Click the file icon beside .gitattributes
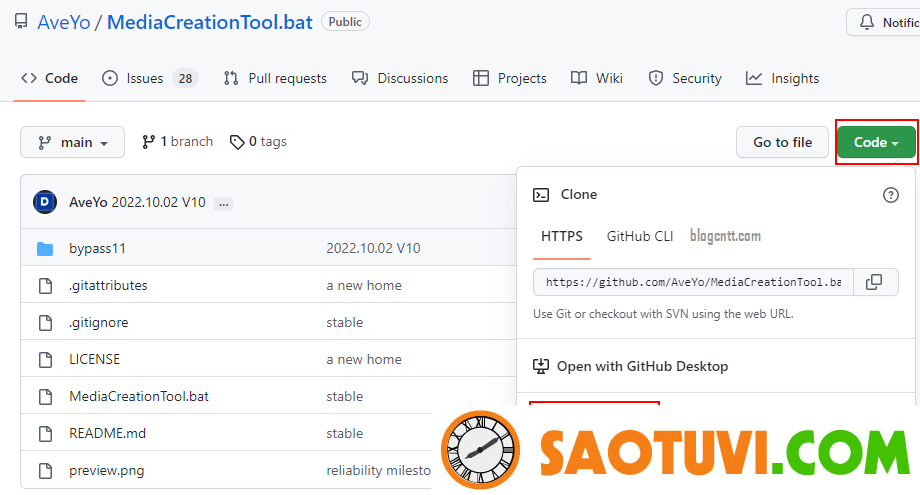The image size is (920, 495). [45, 286]
